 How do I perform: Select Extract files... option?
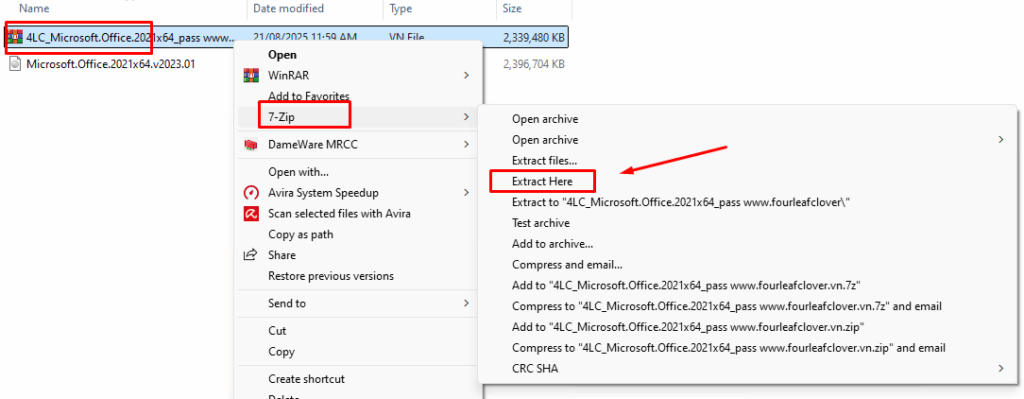[x=545, y=160]
